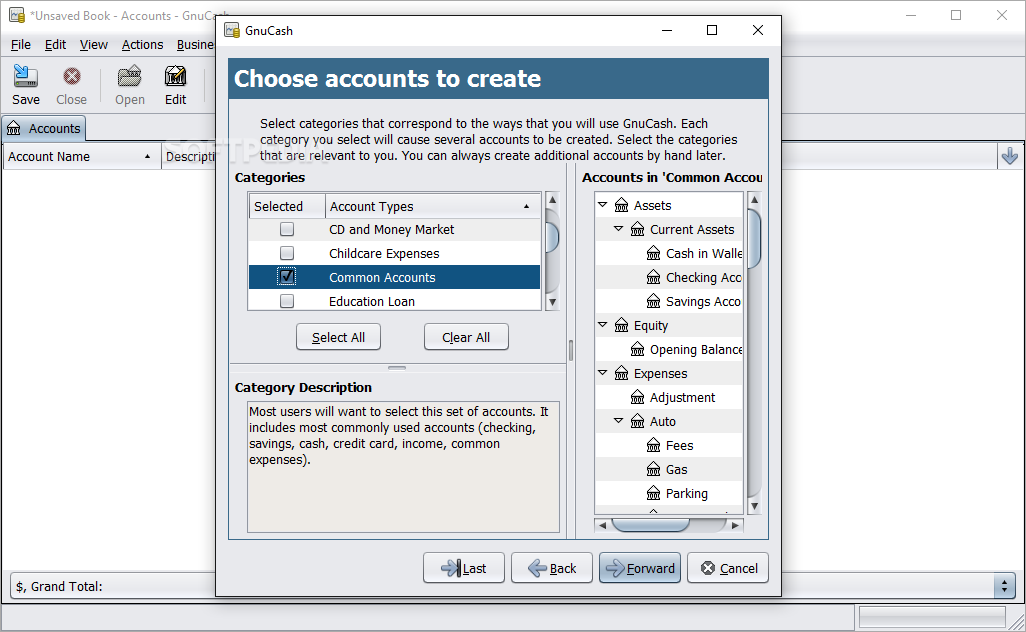Click the Select All button
Screen dimensions: 1026x632
point(338,338)
